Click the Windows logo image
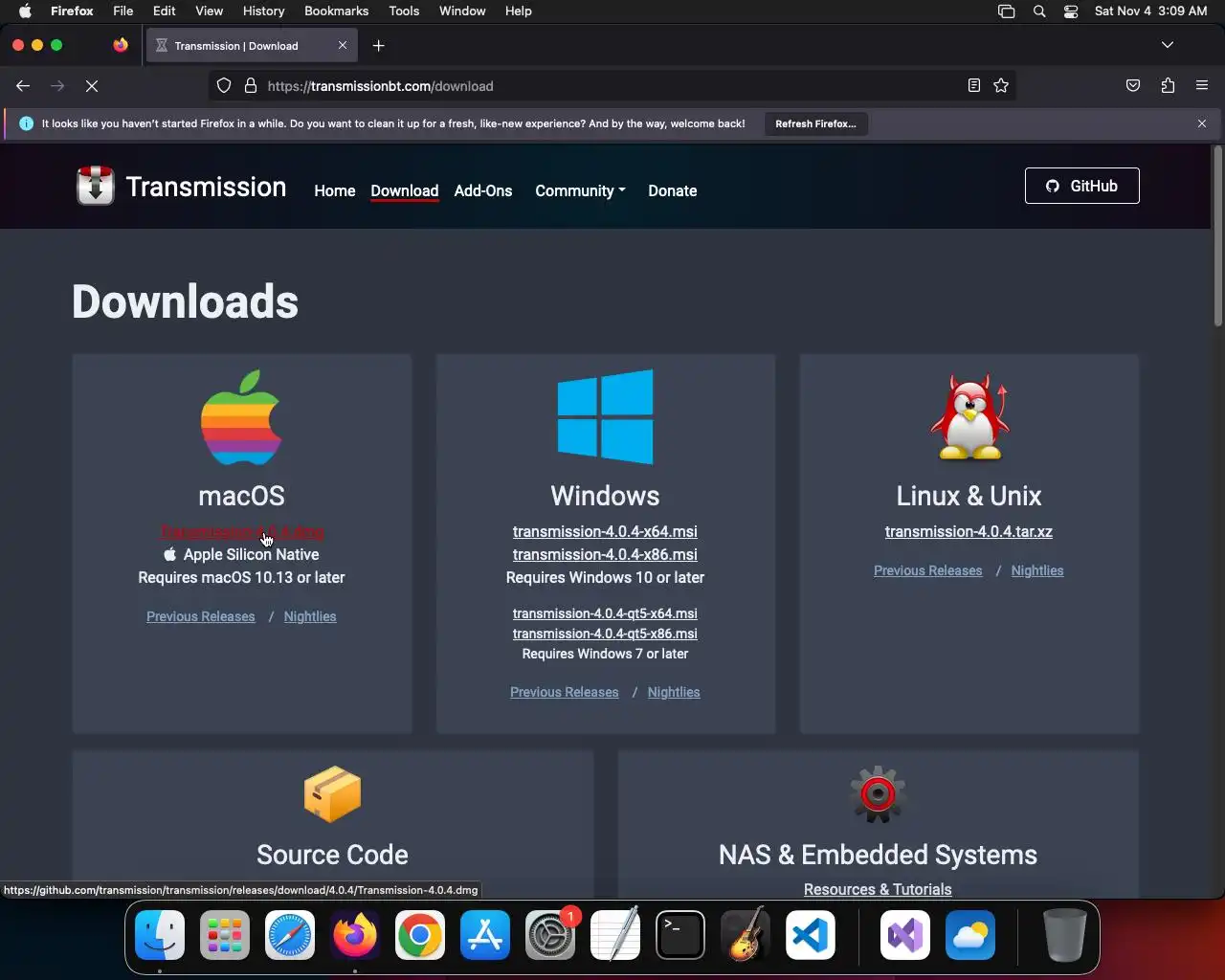 (606, 417)
